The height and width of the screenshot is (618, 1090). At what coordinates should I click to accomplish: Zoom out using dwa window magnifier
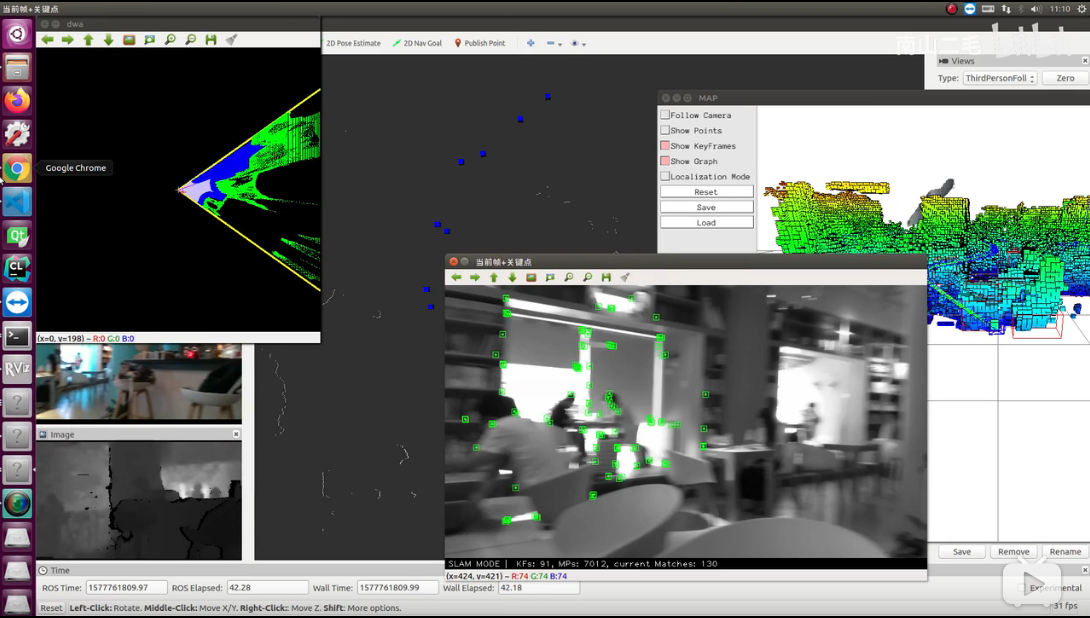pyautogui.click(x=190, y=40)
